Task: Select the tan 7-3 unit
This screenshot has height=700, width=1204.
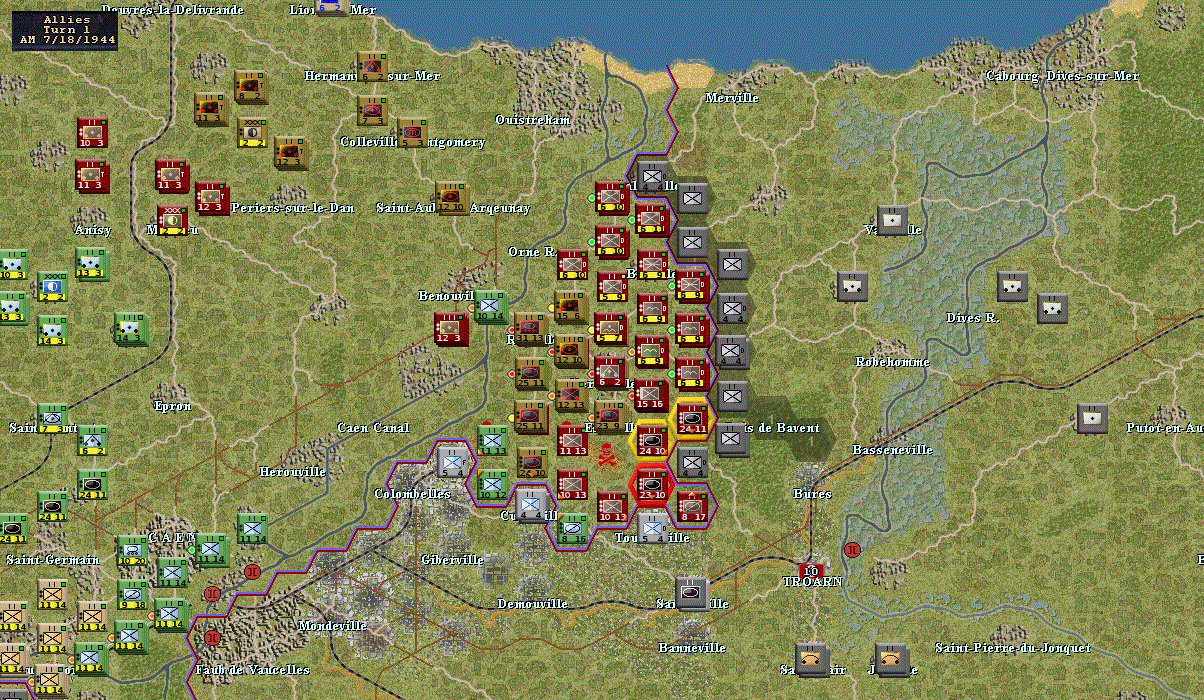Action: point(372,110)
